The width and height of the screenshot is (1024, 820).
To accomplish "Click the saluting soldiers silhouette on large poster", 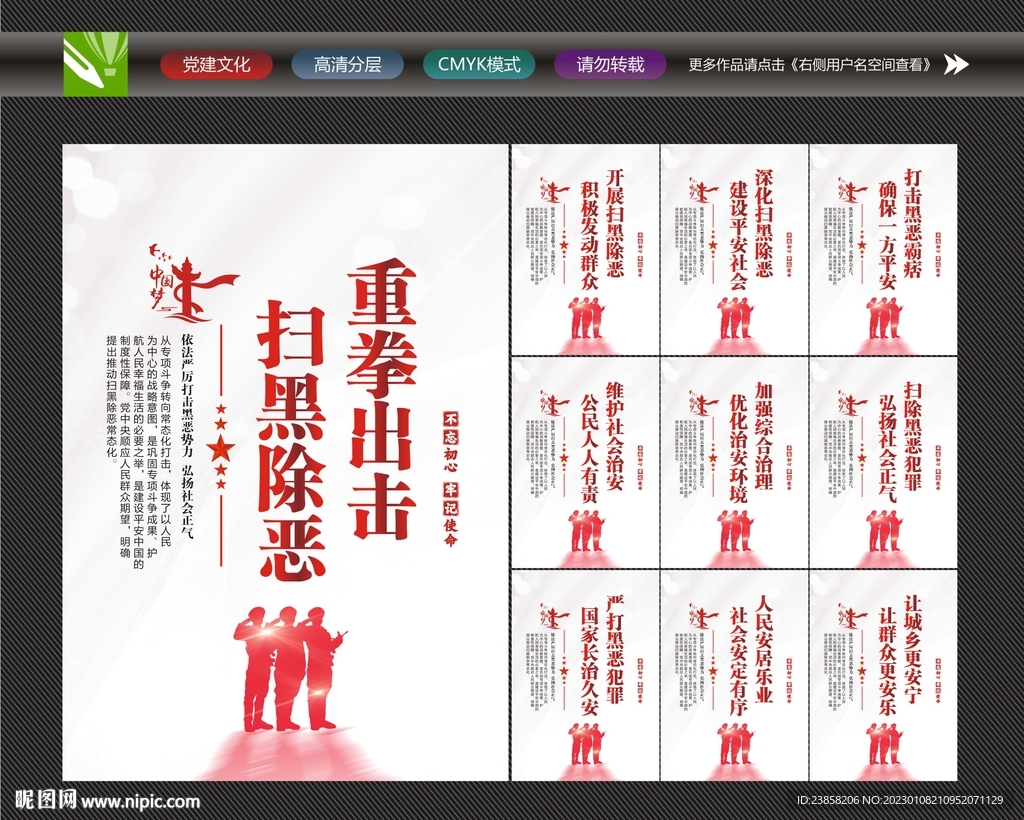I will point(290,669).
